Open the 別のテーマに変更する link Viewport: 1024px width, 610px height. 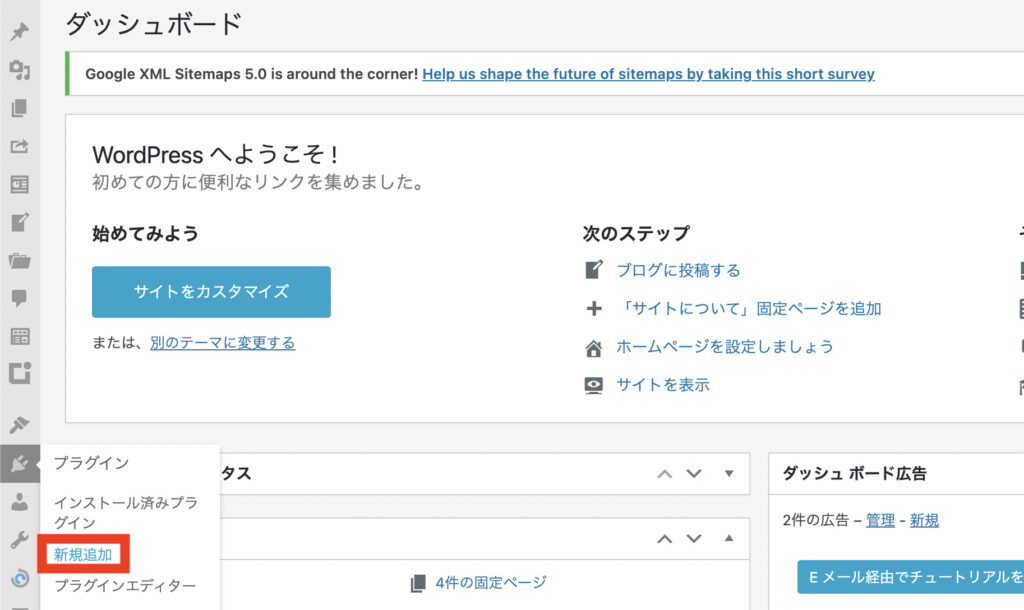pyautogui.click(x=223, y=343)
